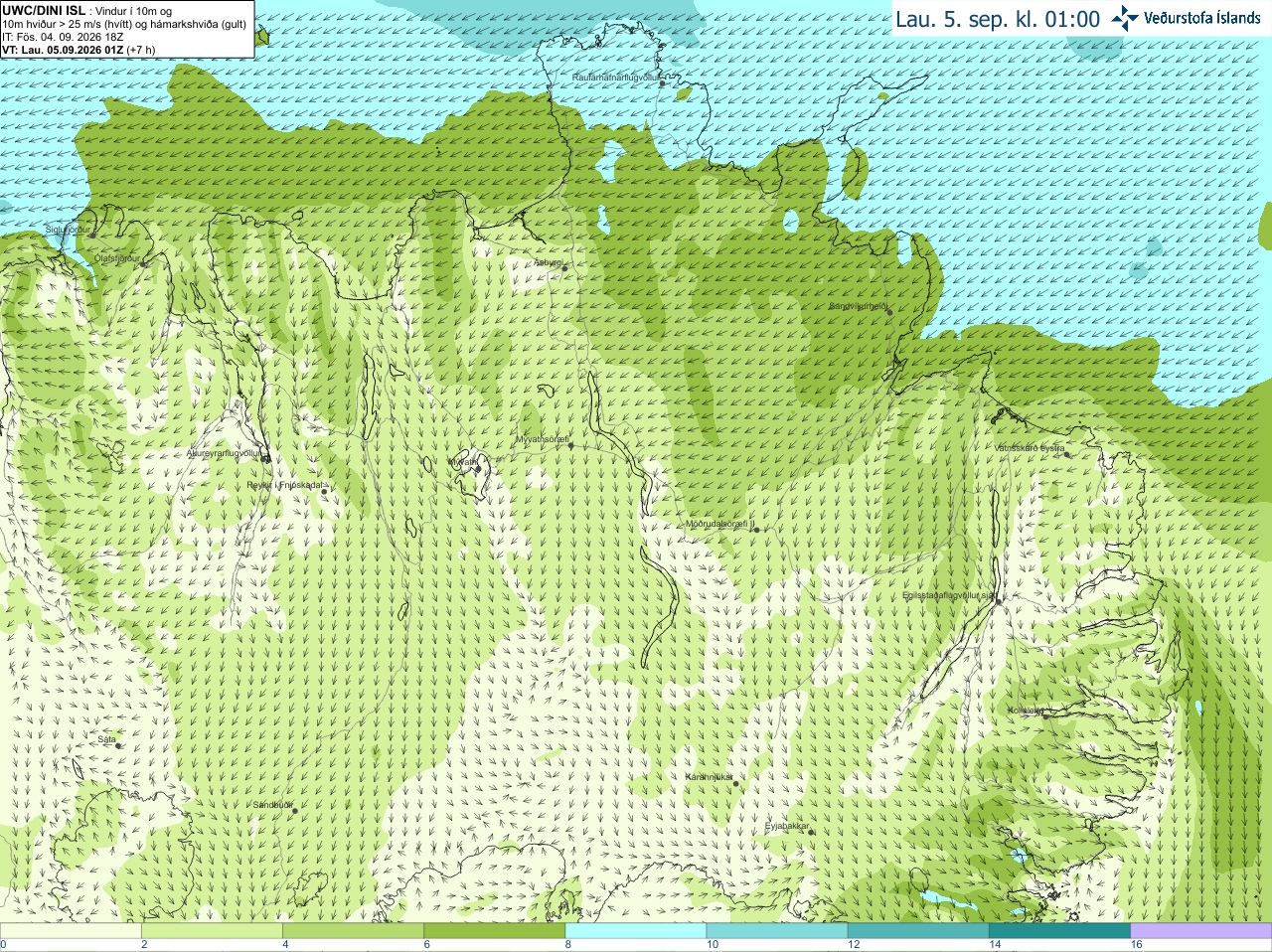Image resolution: width=1272 pixels, height=952 pixels.
Task: Click the Egilsstaðaflugvöllur station dot
Action: (x=999, y=601)
